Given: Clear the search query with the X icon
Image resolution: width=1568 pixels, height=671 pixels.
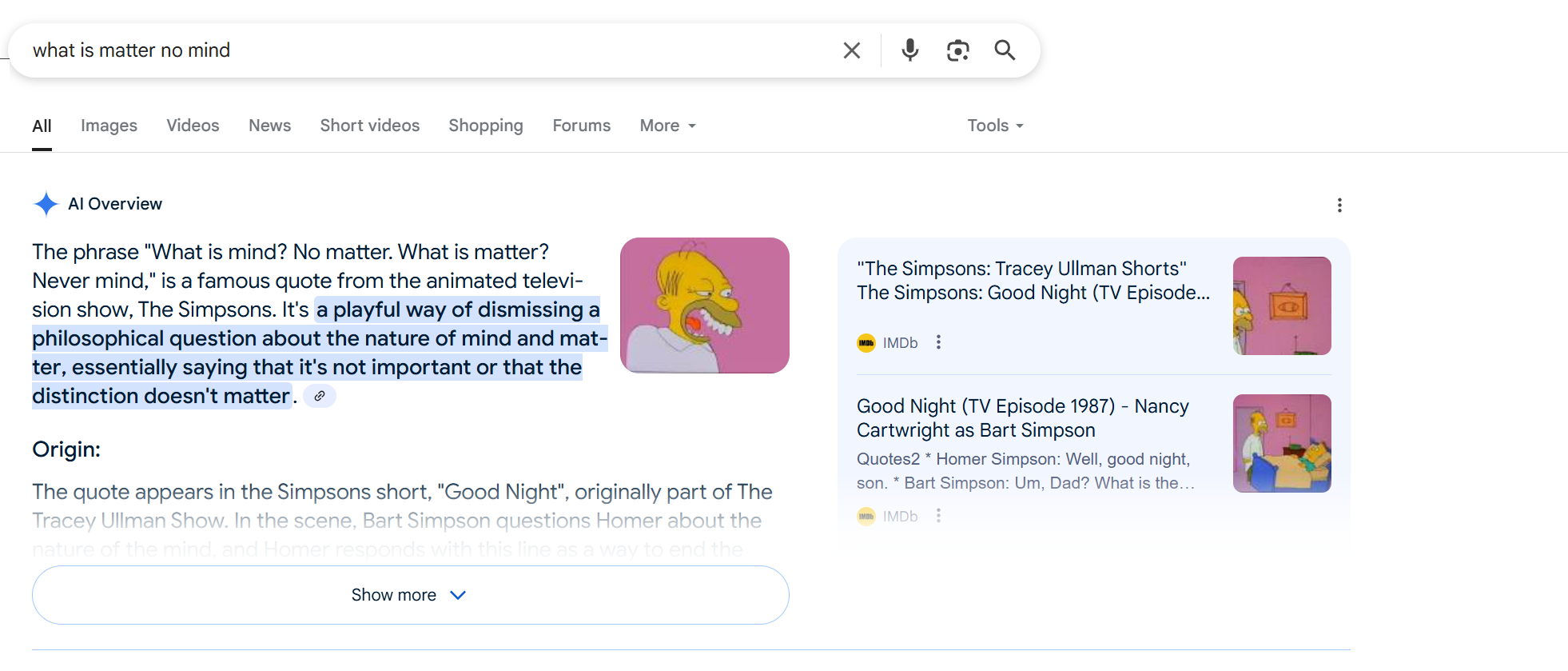Looking at the screenshot, I should tap(852, 50).
